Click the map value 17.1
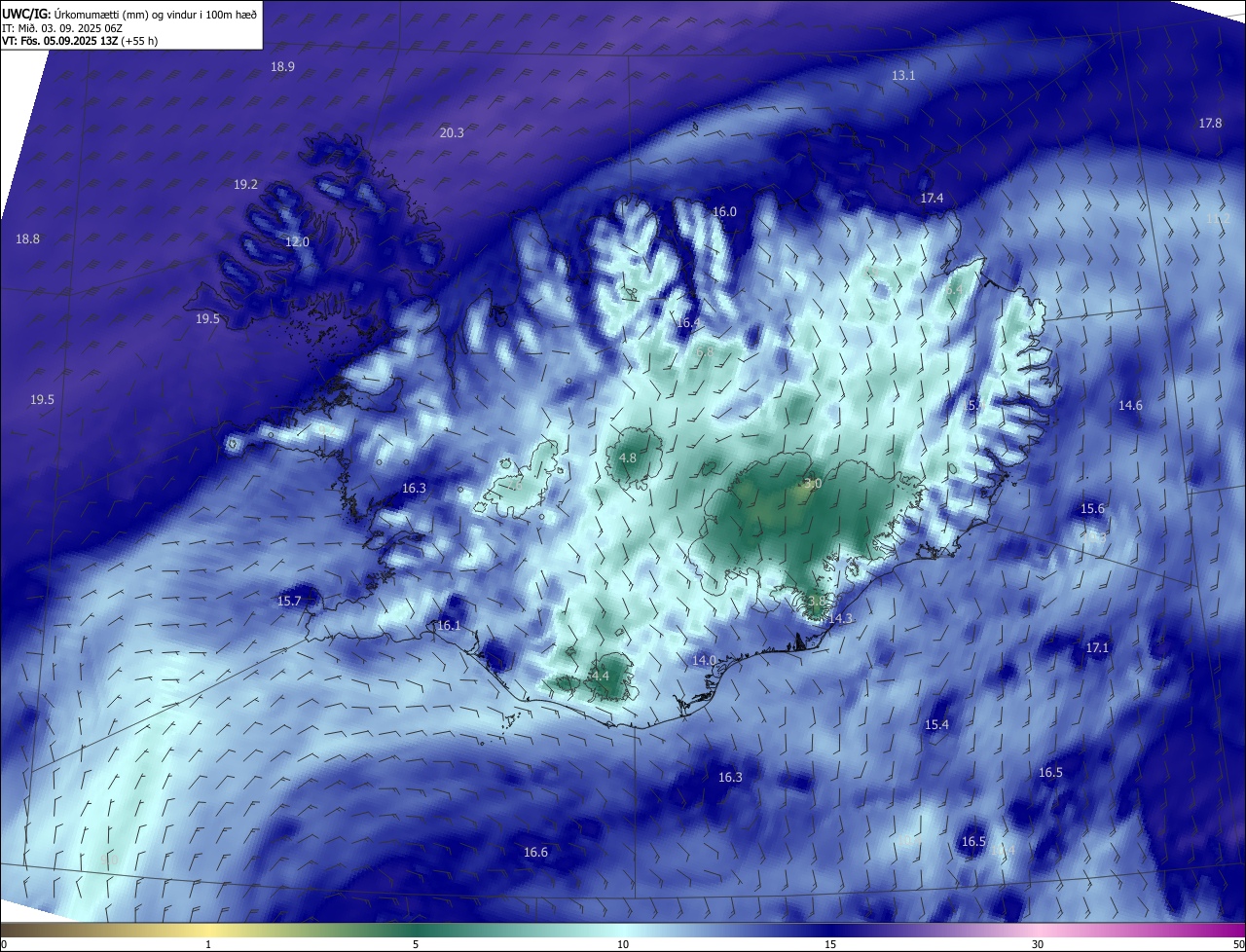This screenshot has width=1246, height=952. tap(1097, 647)
